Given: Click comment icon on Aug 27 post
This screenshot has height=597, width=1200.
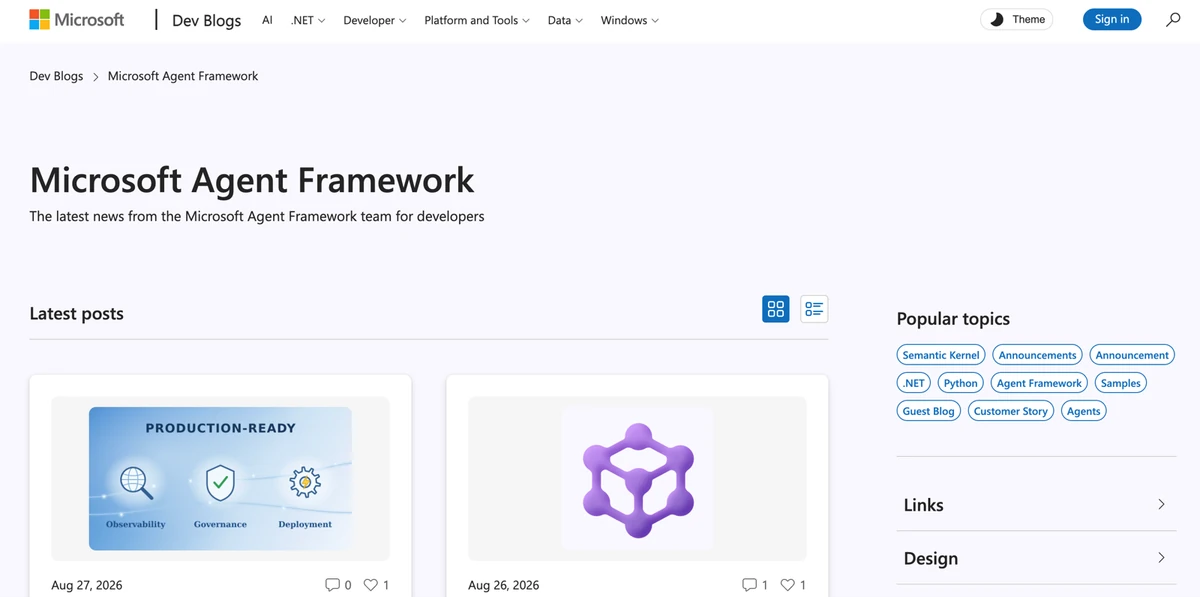Looking at the screenshot, I should (x=333, y=585).
